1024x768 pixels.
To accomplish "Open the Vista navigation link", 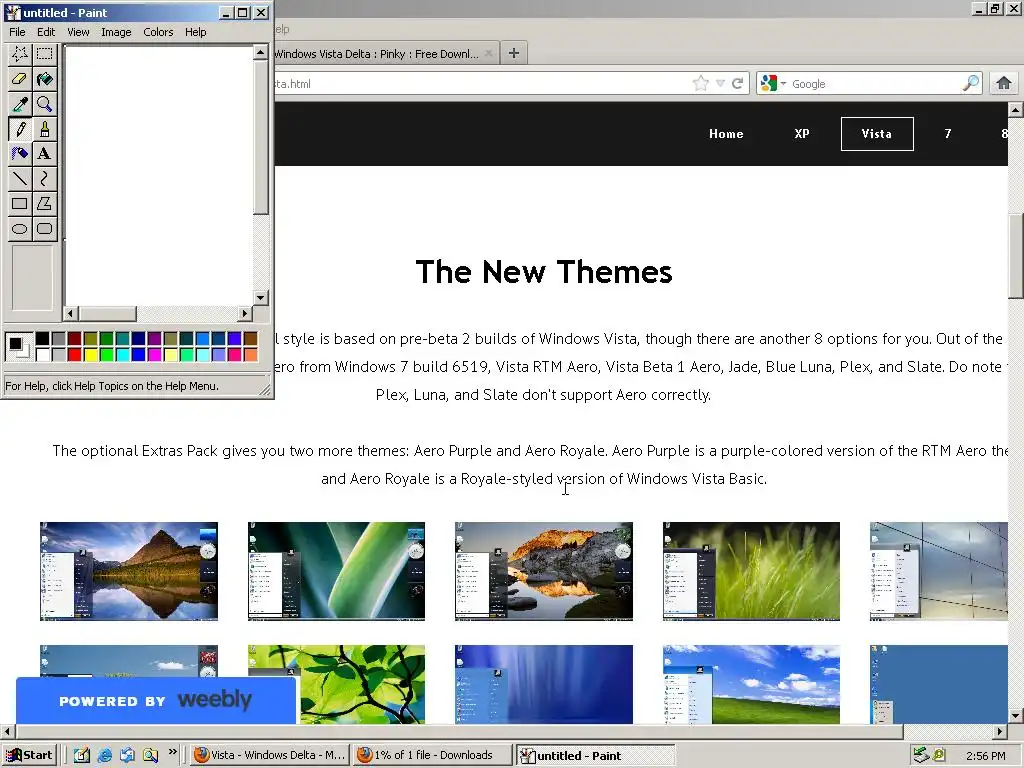I will pyautogui.click(x=877, y=134).
